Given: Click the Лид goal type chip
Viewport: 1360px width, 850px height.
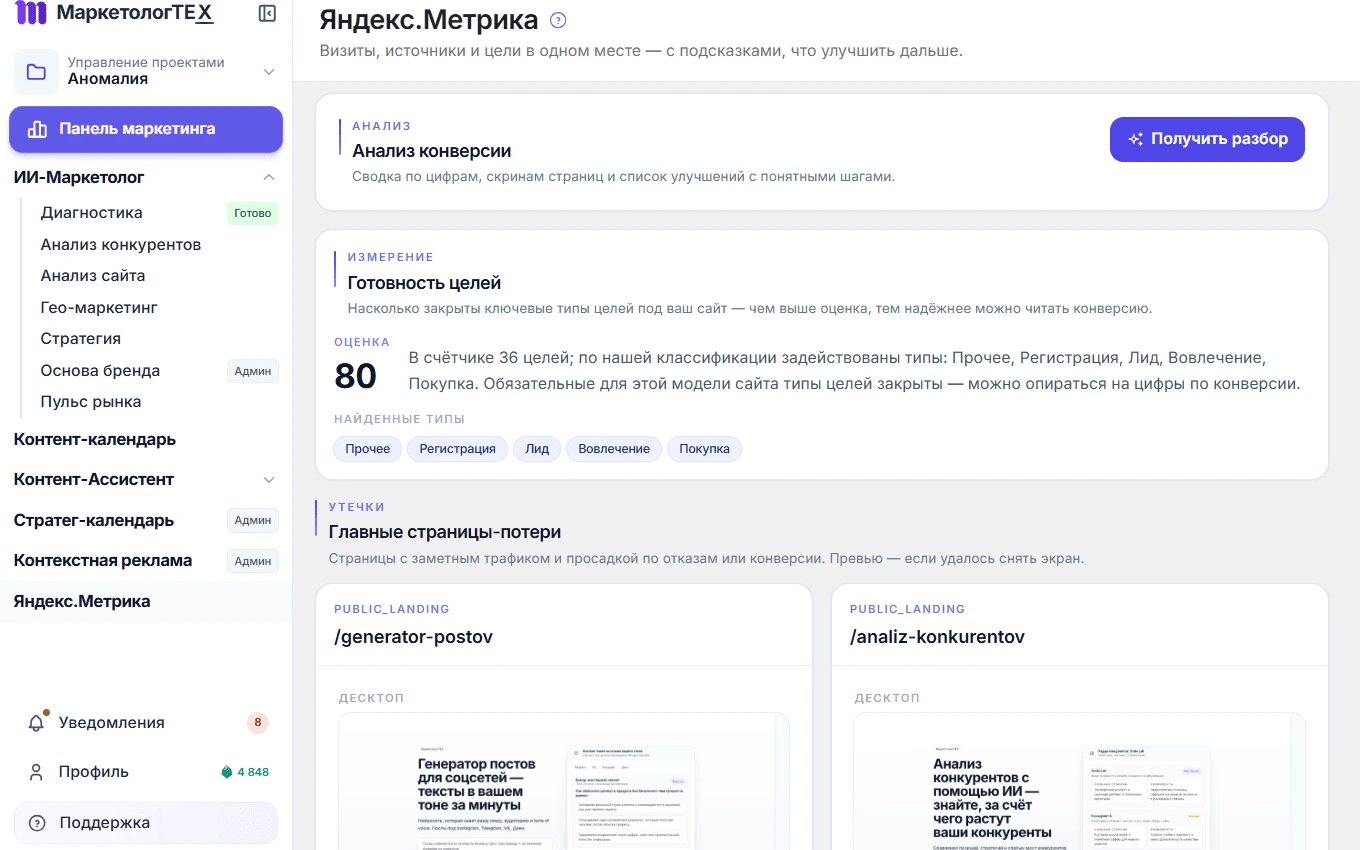Looking at the screenshot, I should coord(537,449).
